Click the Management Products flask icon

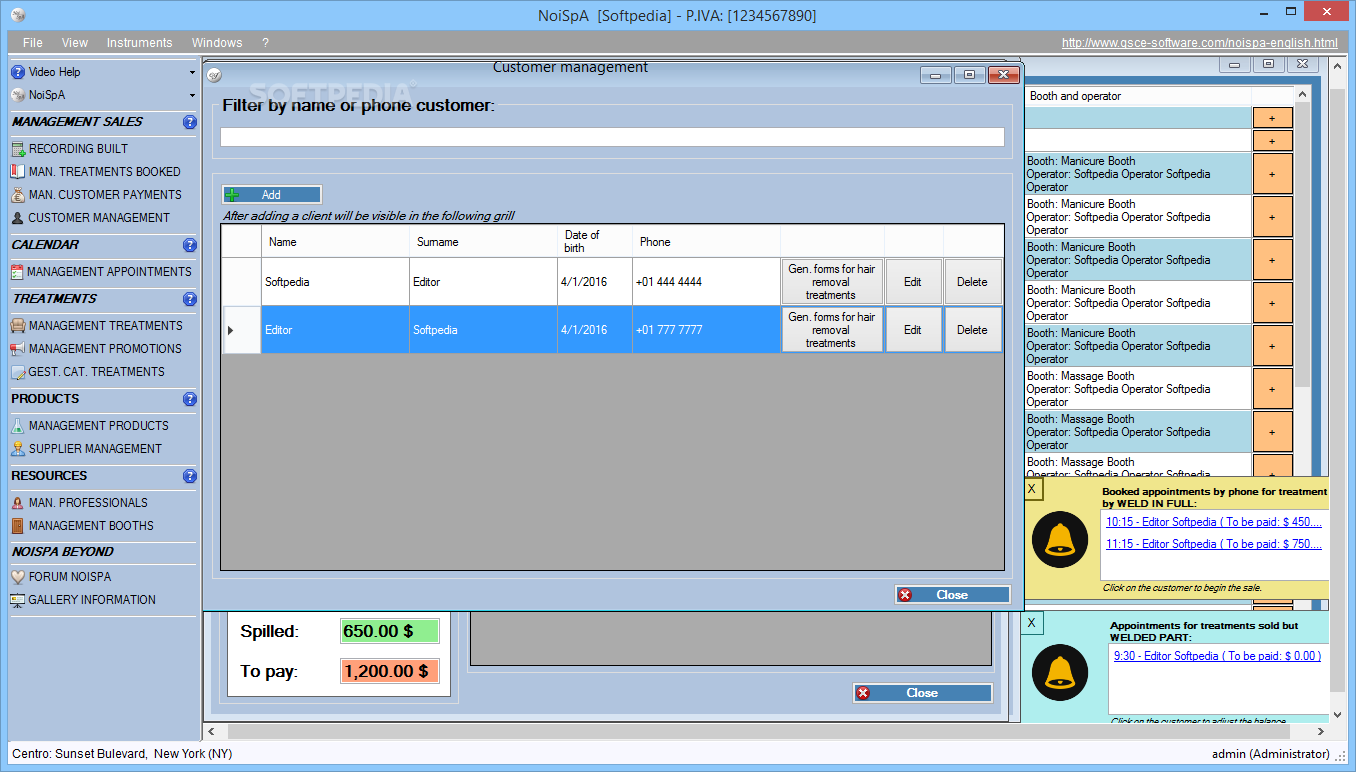18,426
